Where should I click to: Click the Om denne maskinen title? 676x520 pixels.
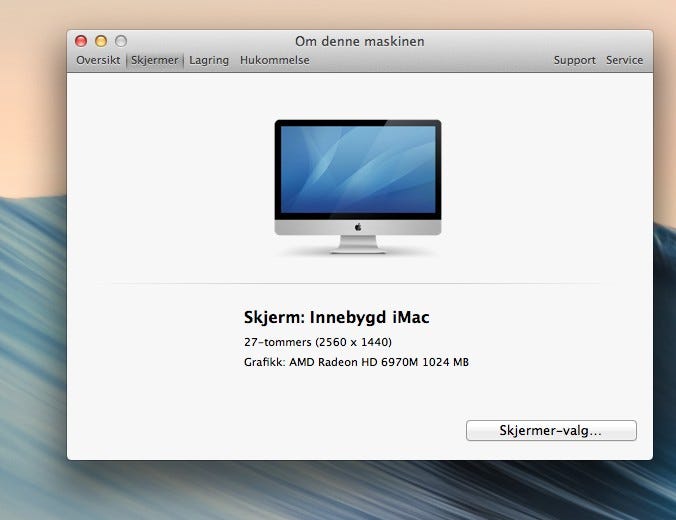click(x=360, y=41)
